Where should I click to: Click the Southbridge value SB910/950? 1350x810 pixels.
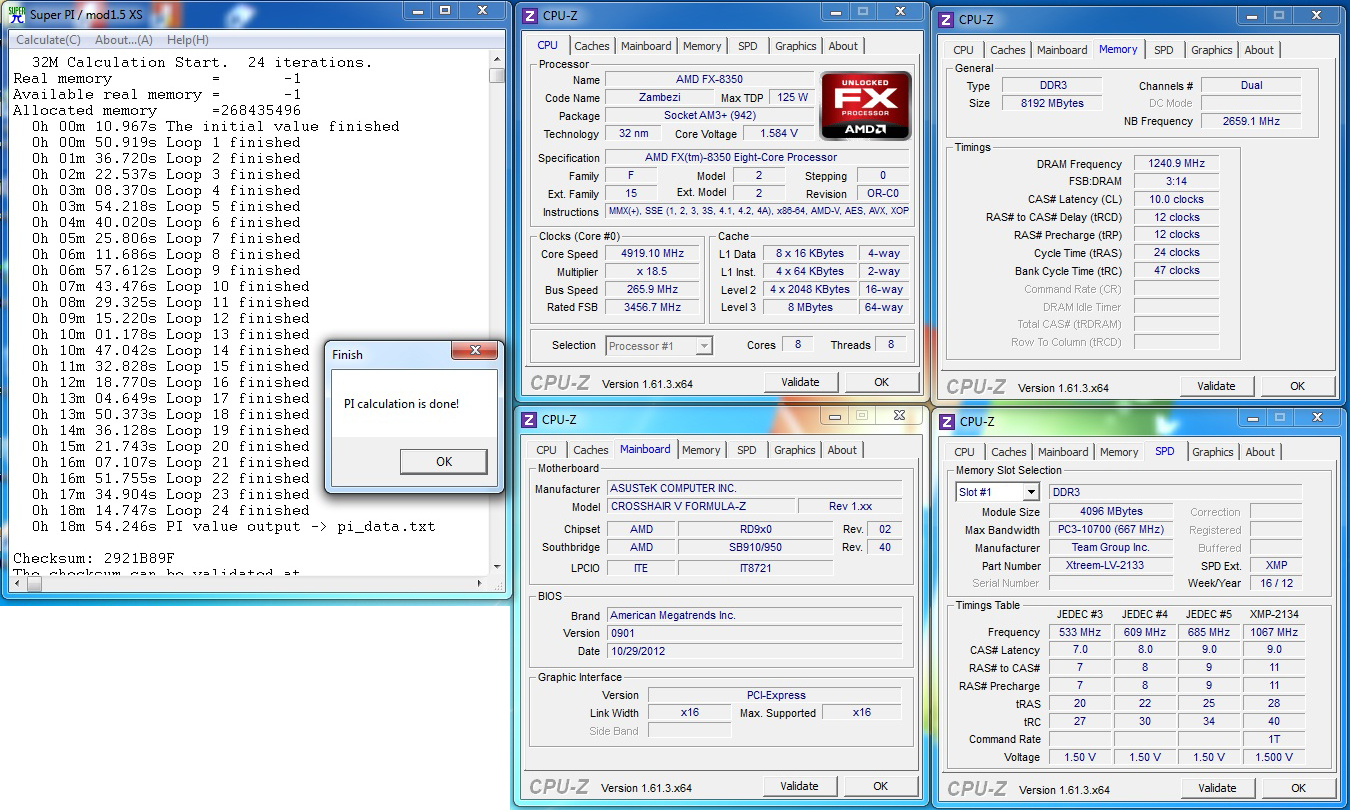pos(755,548)
